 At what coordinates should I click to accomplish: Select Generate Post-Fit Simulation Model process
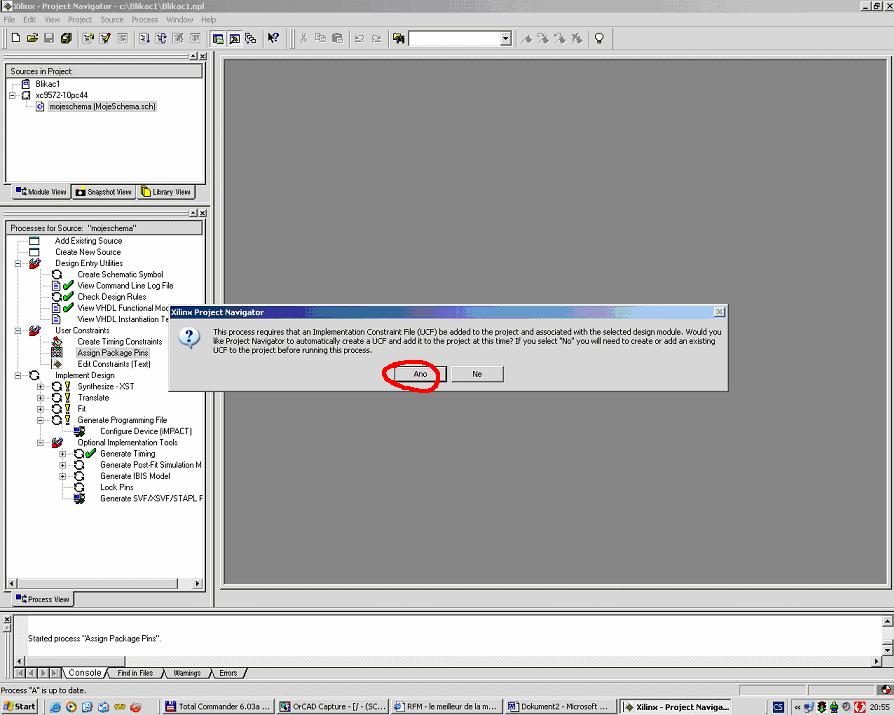[x=151, y=465]
